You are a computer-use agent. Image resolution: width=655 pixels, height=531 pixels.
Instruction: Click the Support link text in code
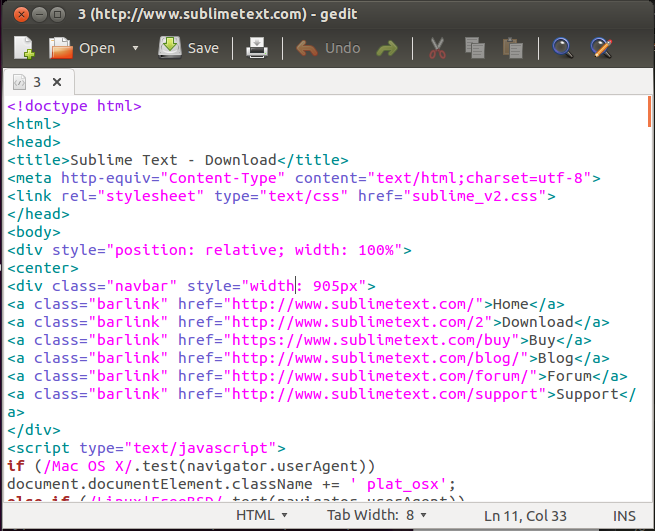click(587, 394)
